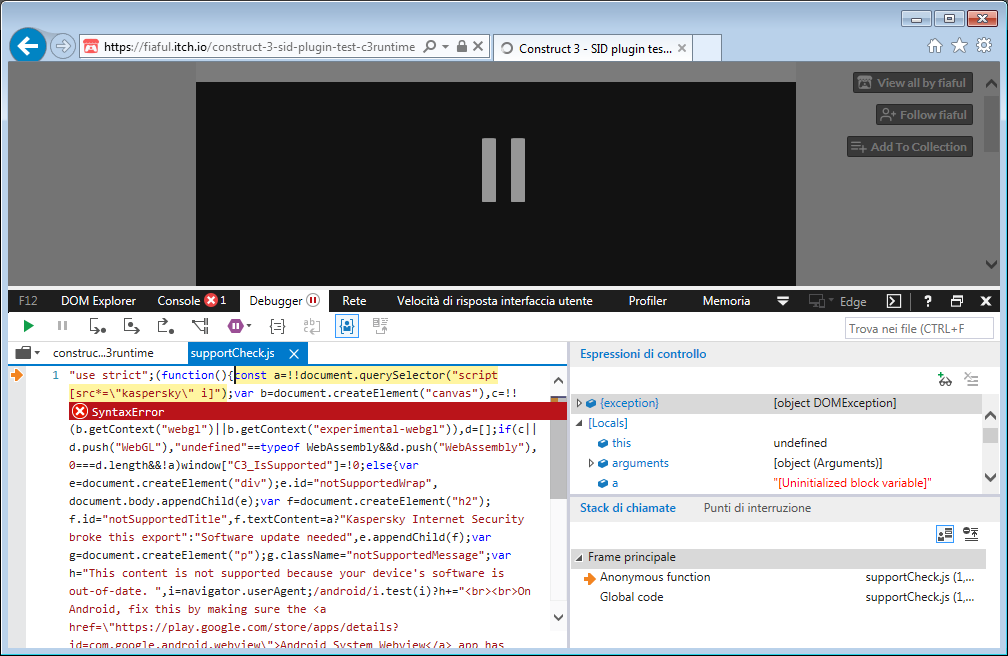
Task: Click the Add To Collection button
Action: point(910,147)
